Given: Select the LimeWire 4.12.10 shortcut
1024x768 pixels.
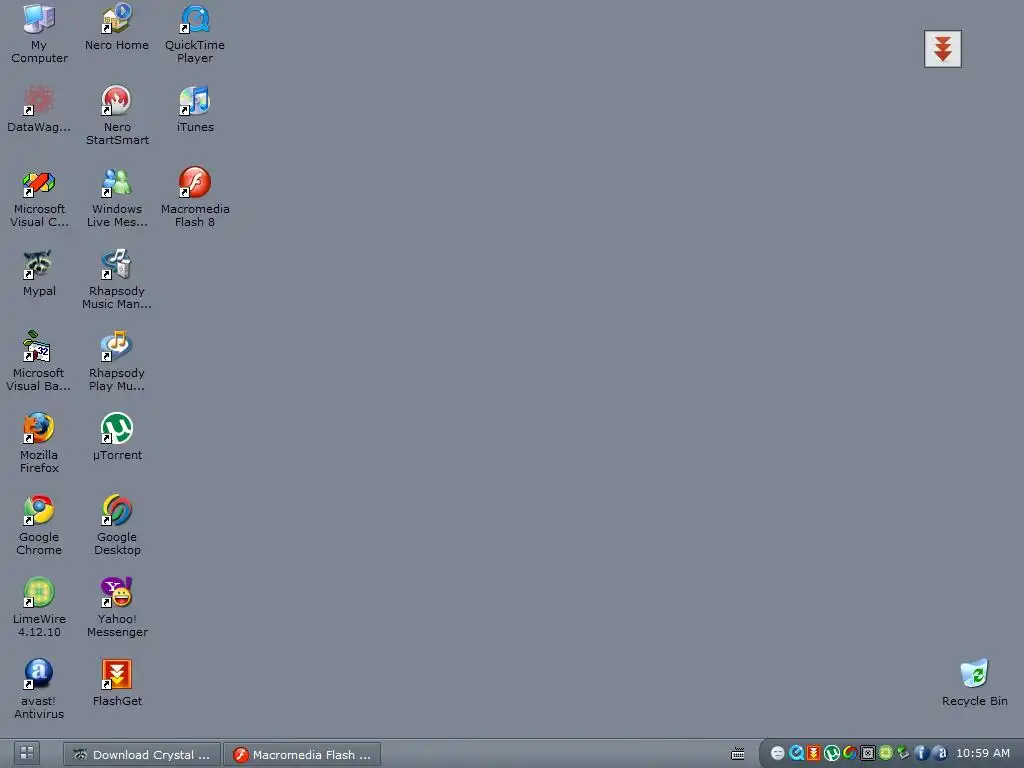Looking at the screenshot, I should 39,607.
